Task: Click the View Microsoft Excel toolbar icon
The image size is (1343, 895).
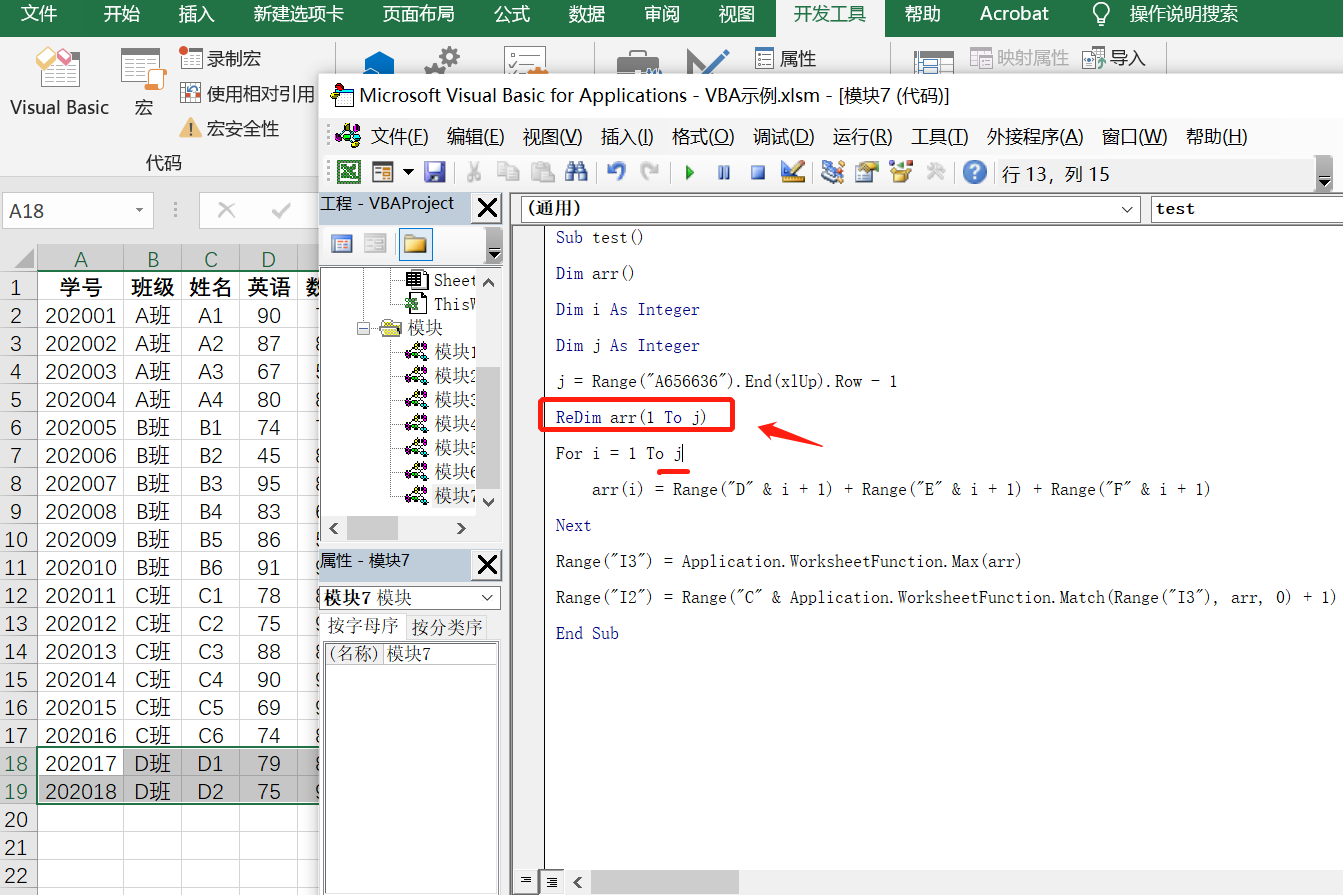Action: coord(348,172)
